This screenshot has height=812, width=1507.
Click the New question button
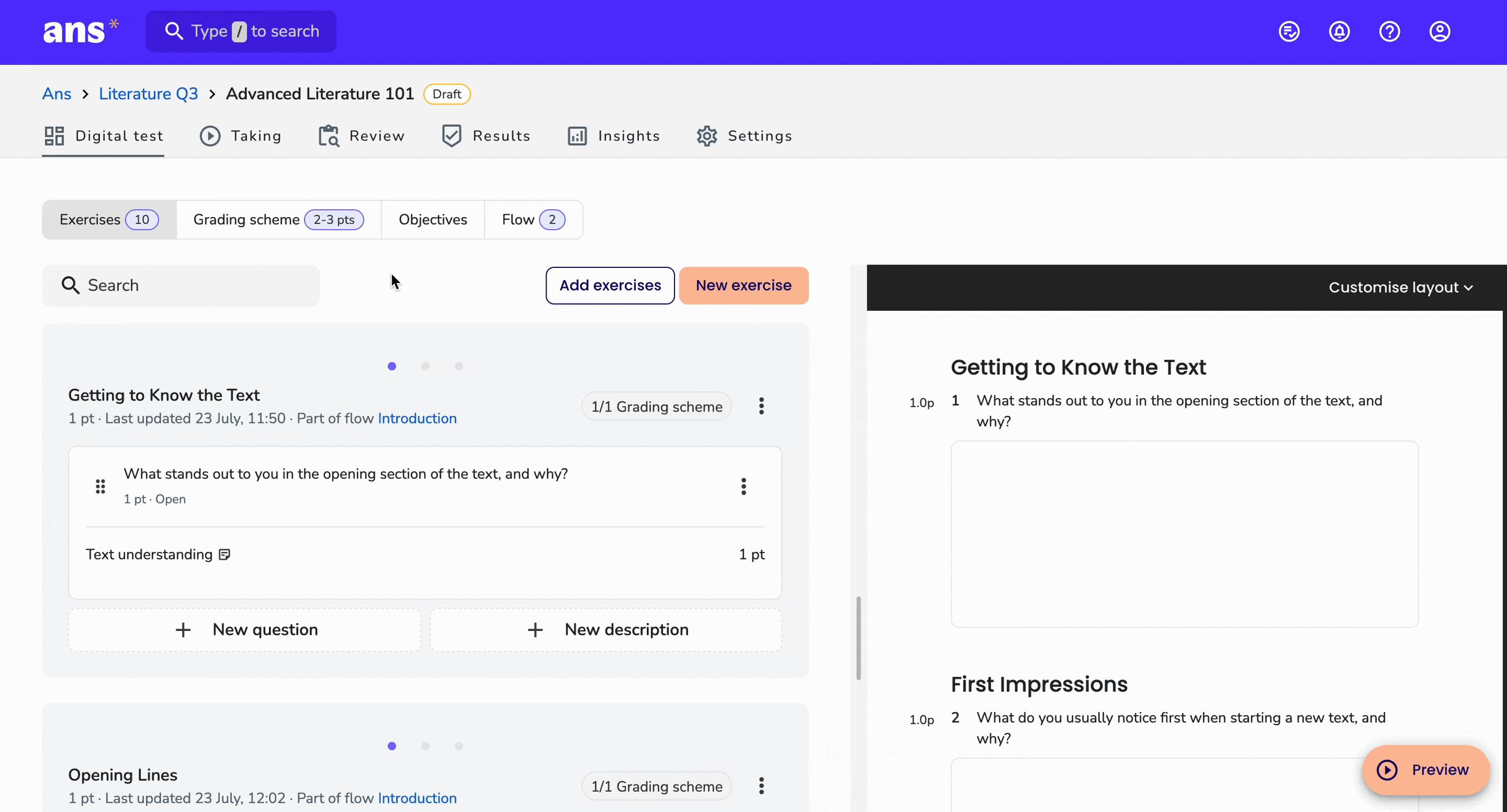(x=245, y=630)
